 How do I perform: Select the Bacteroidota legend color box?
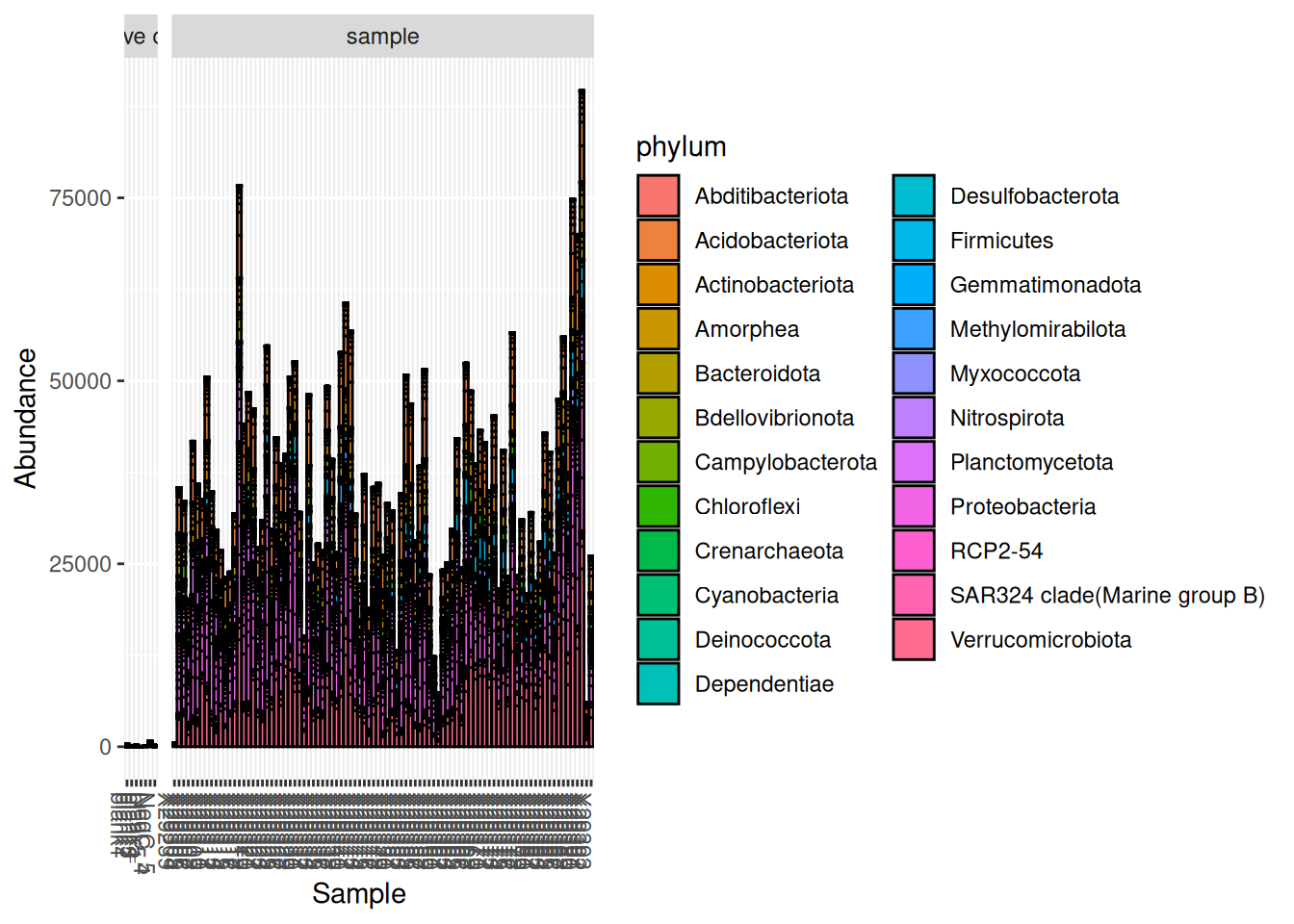[658, 373]
